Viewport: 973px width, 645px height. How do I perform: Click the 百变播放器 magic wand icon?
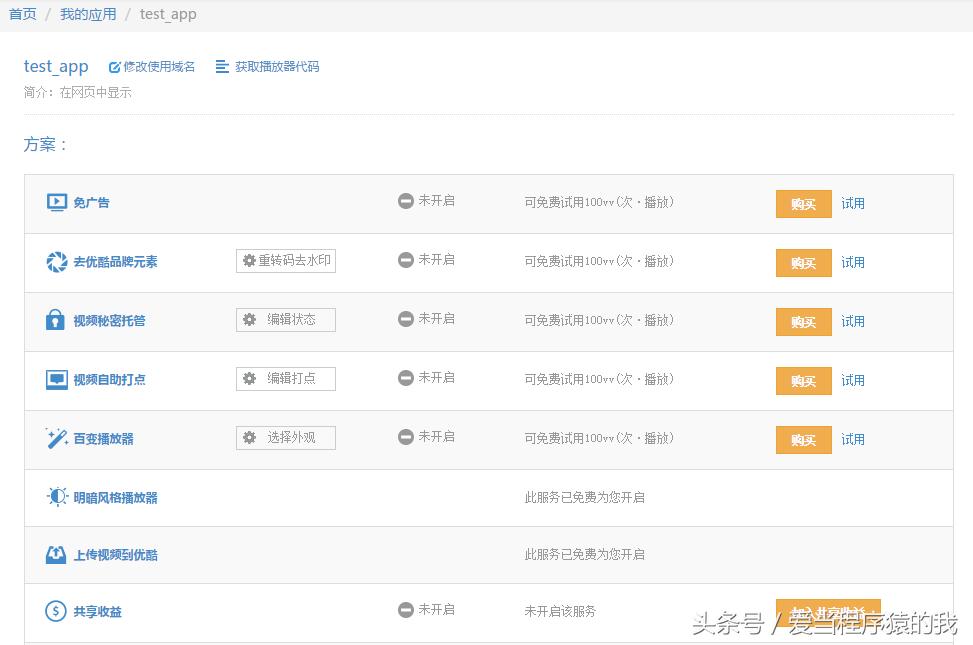(x=58, y=438)
